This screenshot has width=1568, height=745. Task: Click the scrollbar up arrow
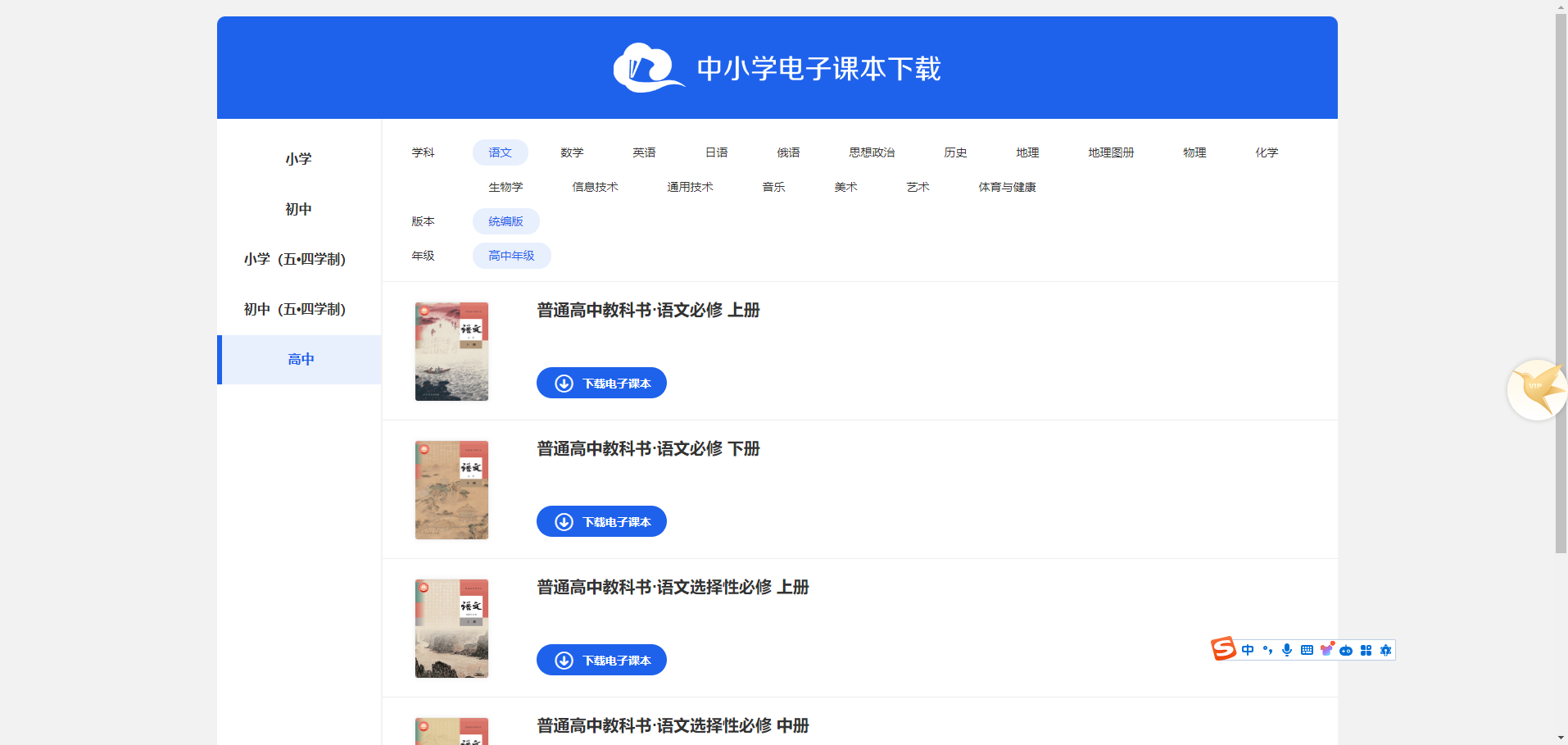1561,7
